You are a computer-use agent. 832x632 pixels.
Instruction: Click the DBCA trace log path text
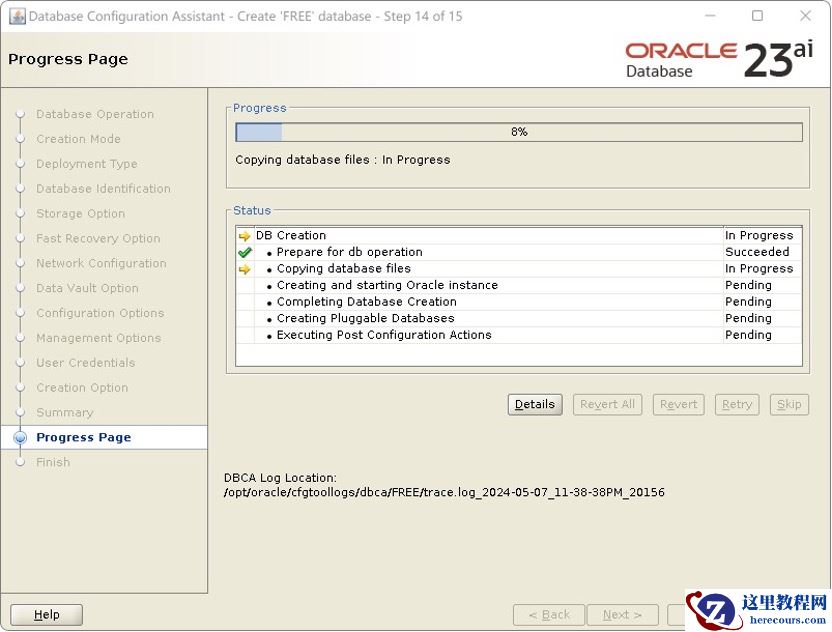[444, 492]
